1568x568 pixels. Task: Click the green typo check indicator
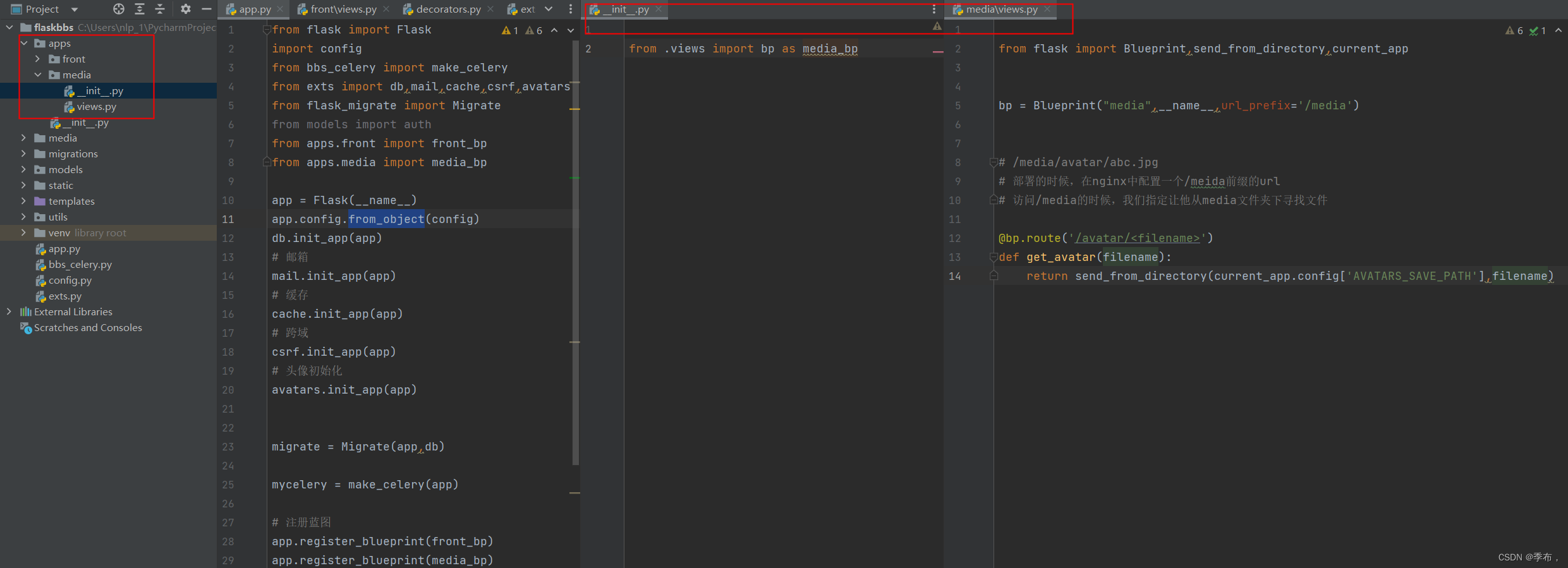(x=1538, y=30)
